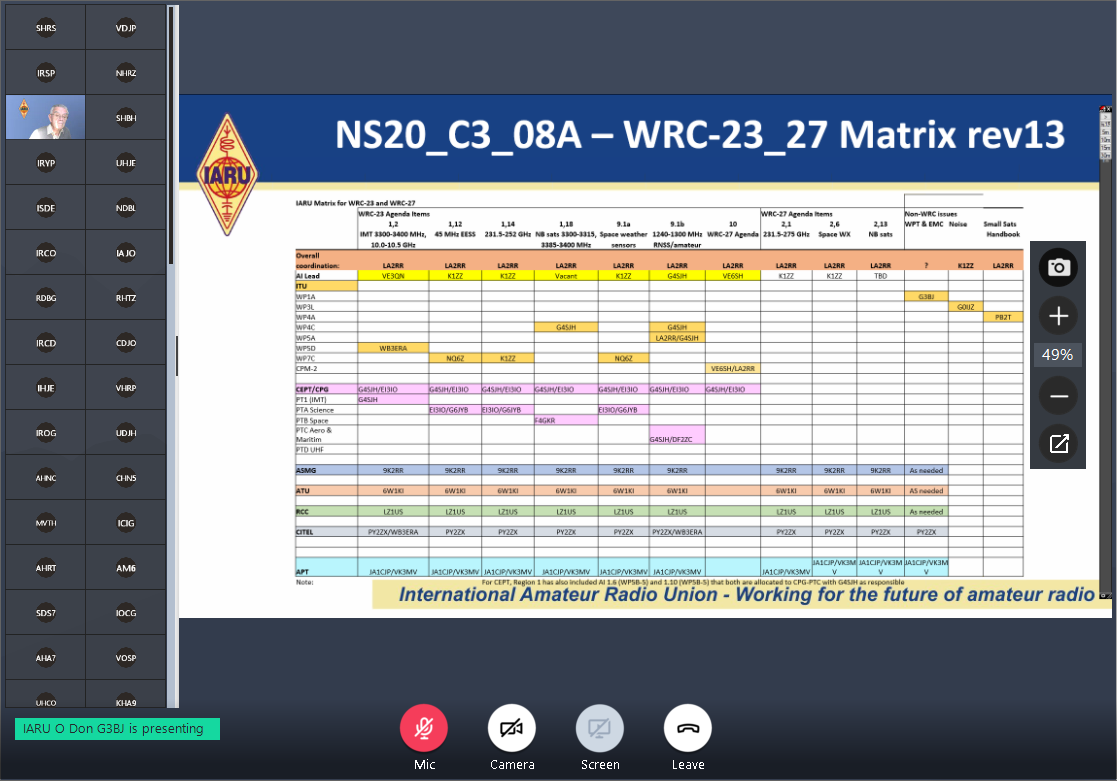
Task: Select participant AHRT avatar
Action: [x=46, y=568]
